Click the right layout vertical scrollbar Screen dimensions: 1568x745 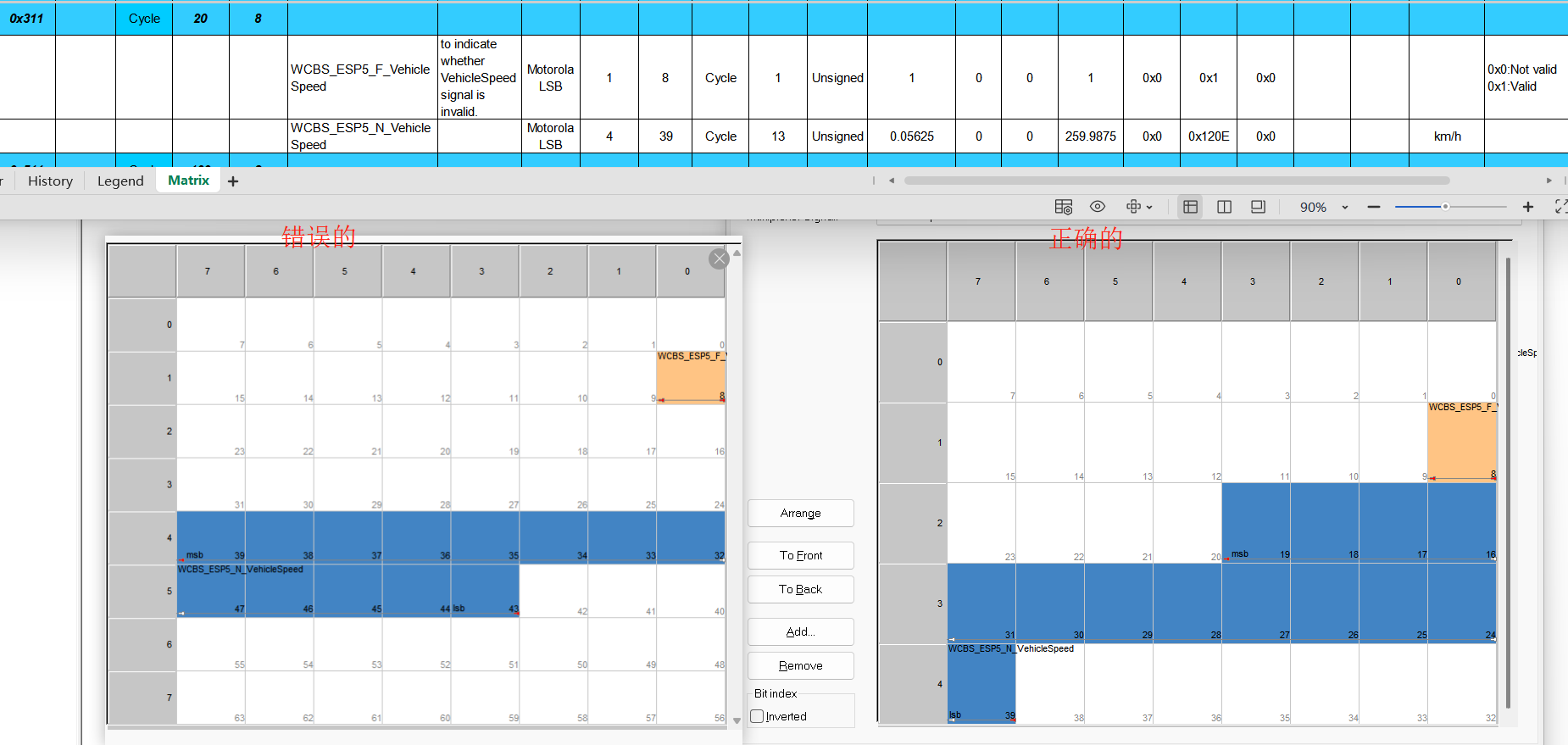click(1508, 483)
